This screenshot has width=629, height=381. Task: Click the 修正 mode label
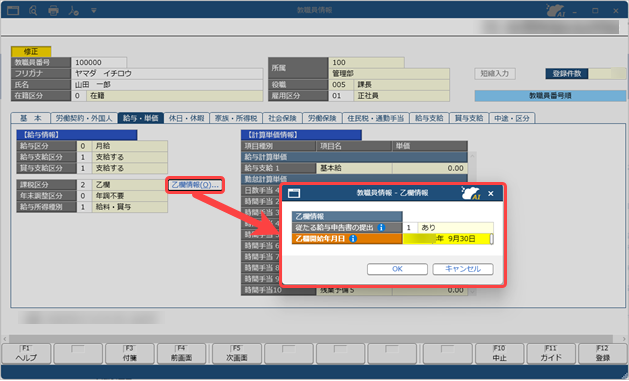[31, 52]
